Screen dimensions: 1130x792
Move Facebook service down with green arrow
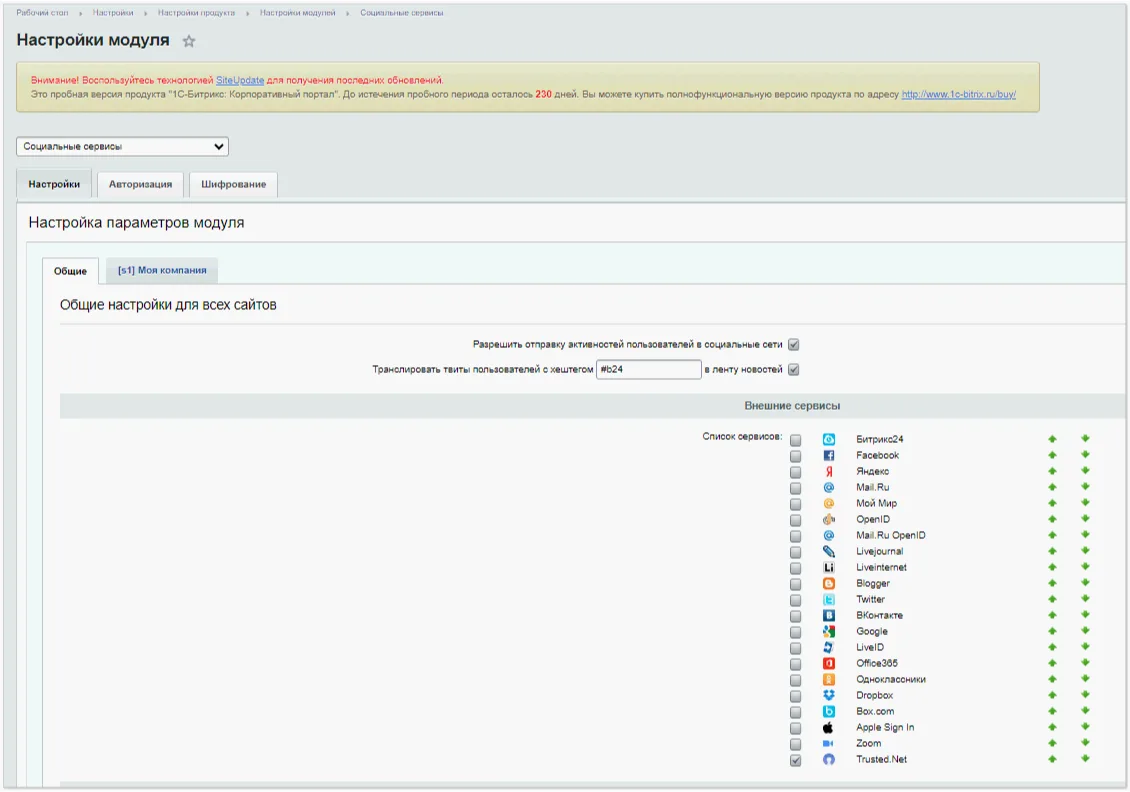pyautogui.click(x=1085, y=455)
